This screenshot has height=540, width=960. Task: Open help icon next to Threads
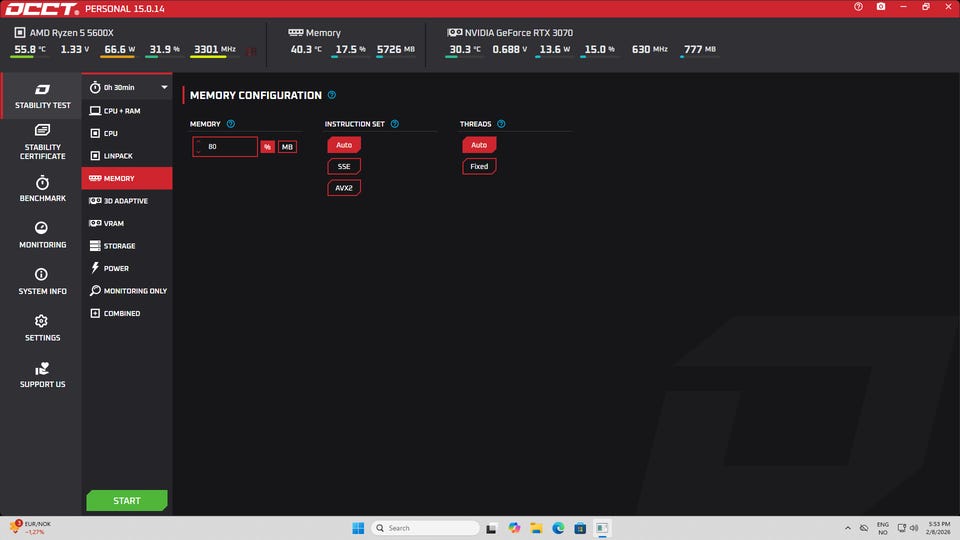[x=501, y=124]
